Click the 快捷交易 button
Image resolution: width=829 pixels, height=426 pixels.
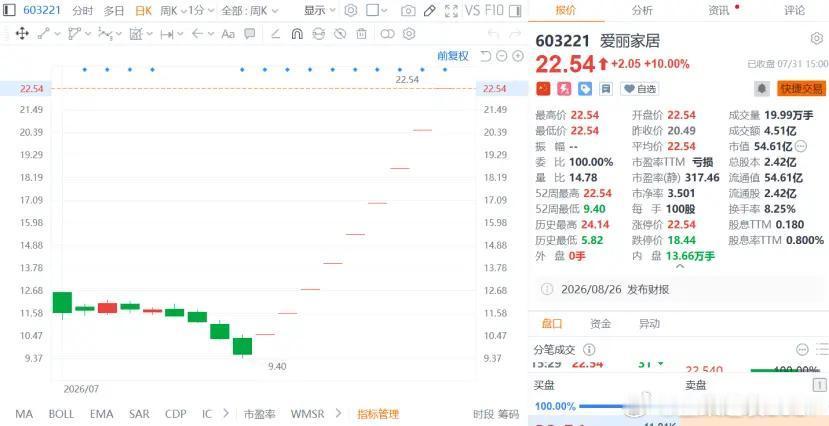[x=801, y=89]
